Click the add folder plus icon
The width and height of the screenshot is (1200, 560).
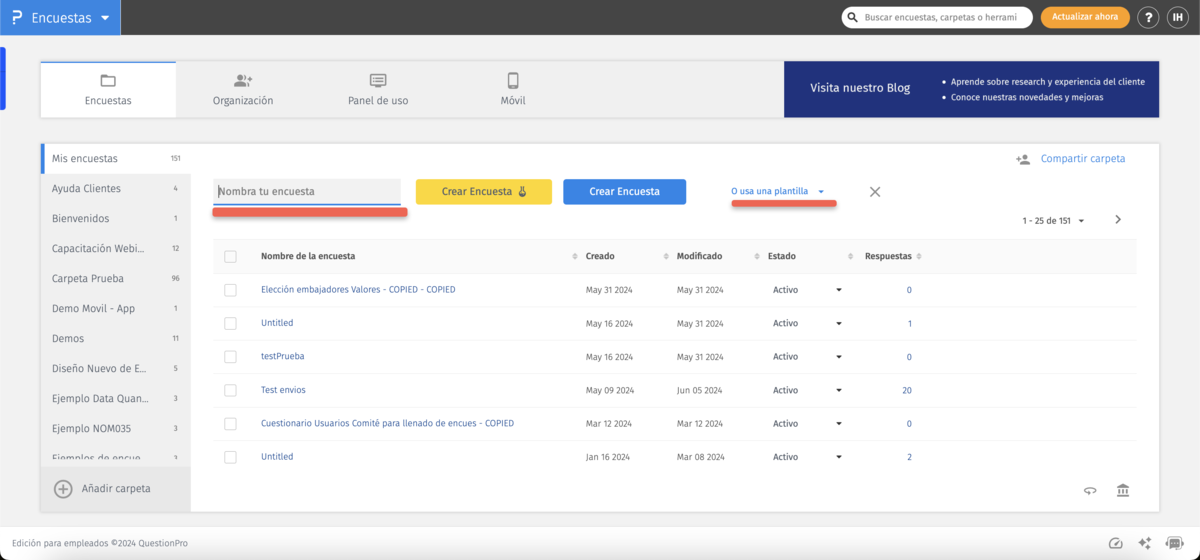[x=63, y=489]
